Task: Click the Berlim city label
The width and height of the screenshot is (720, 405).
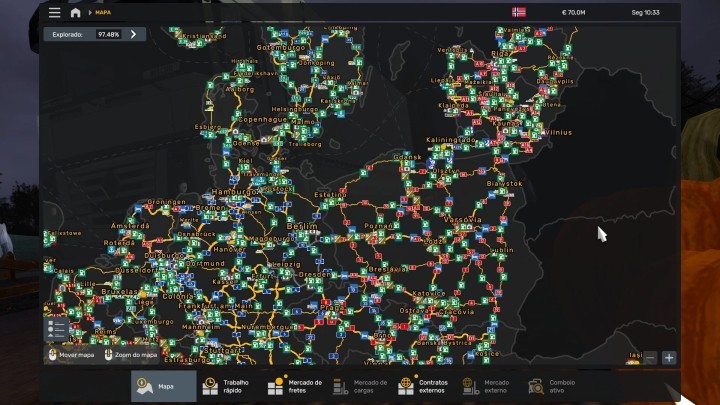Action: point(302,226)
